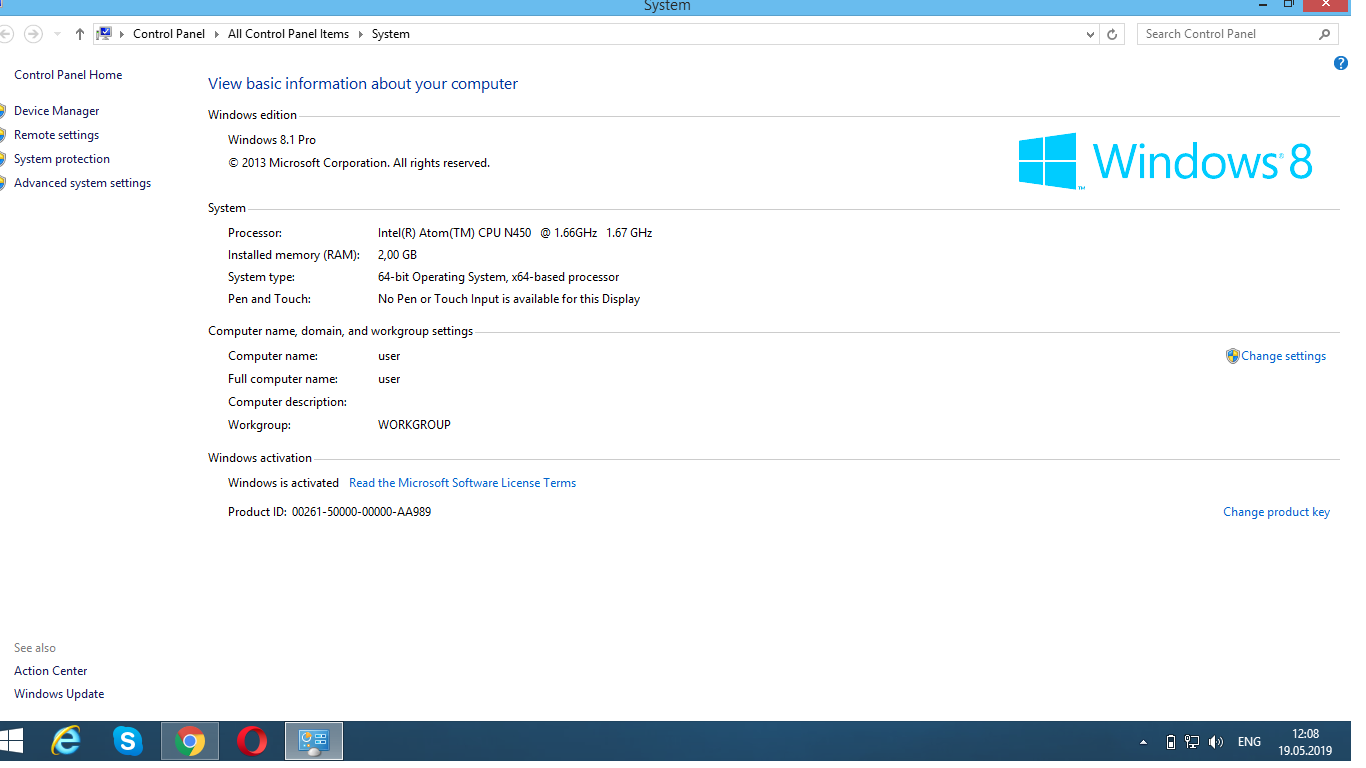Click the "Windows is activated" status text
This screenshot has height=768, width=1366.
(284, 483)
